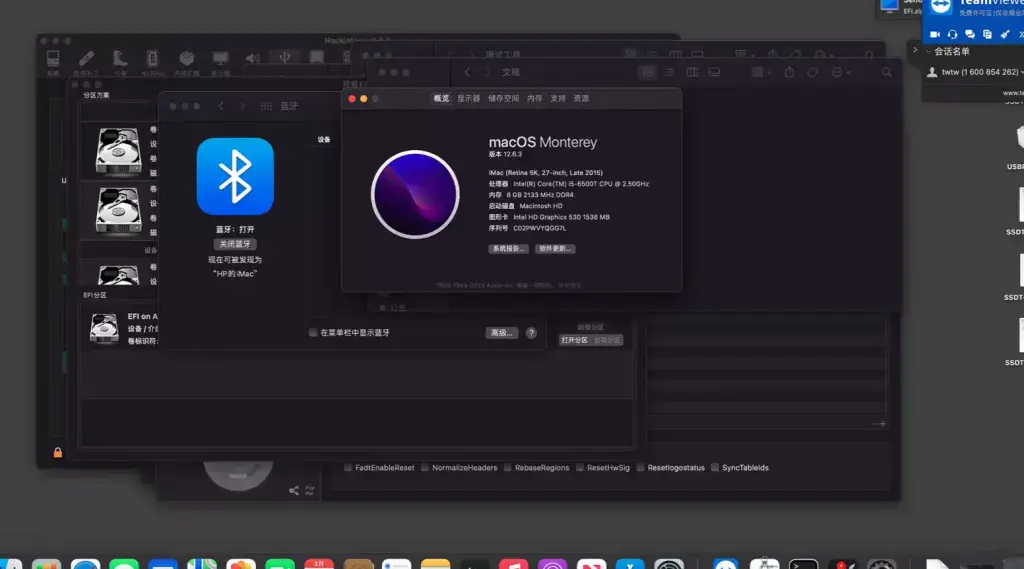Expand the 会话名单 section in TeamViewer
The width and height of the screenshot is (1024, 569).
click(x=929, y=52)
